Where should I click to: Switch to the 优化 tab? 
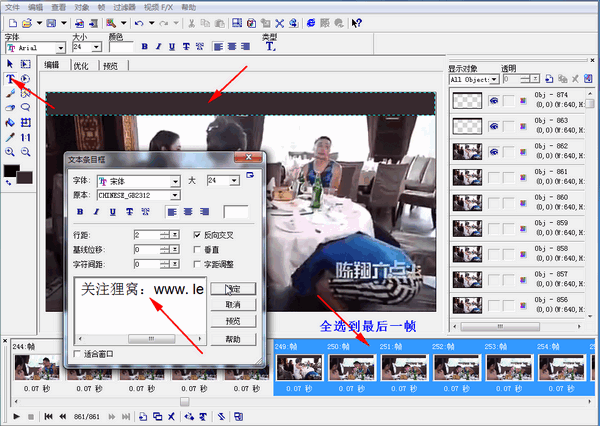click(81, 66)
